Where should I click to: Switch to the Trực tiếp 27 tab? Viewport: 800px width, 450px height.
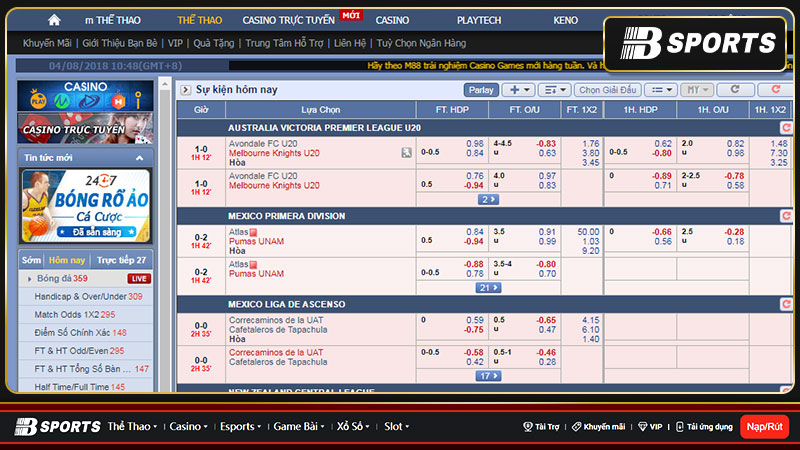(121, 260)
